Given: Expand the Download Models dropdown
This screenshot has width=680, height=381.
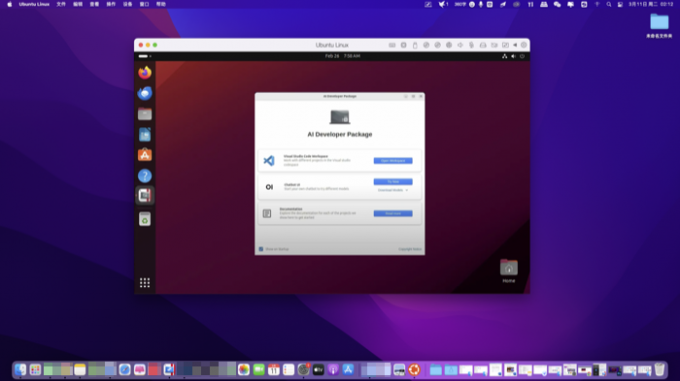Looking at the screenshot, I should coord(393,190).
